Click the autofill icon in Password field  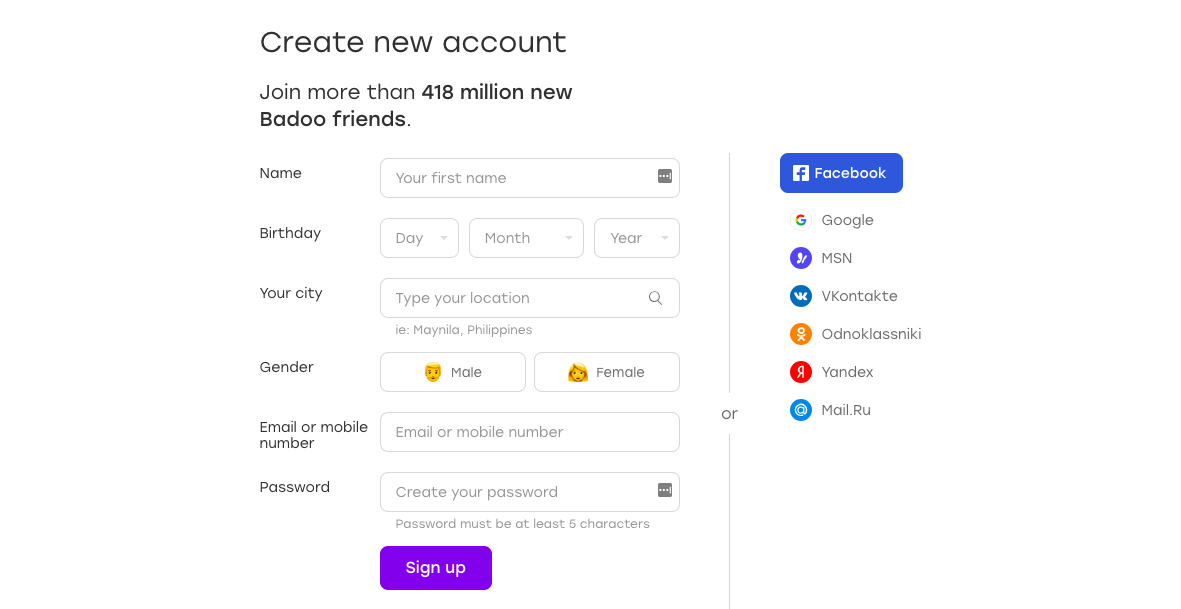click(x=665, y=490)
